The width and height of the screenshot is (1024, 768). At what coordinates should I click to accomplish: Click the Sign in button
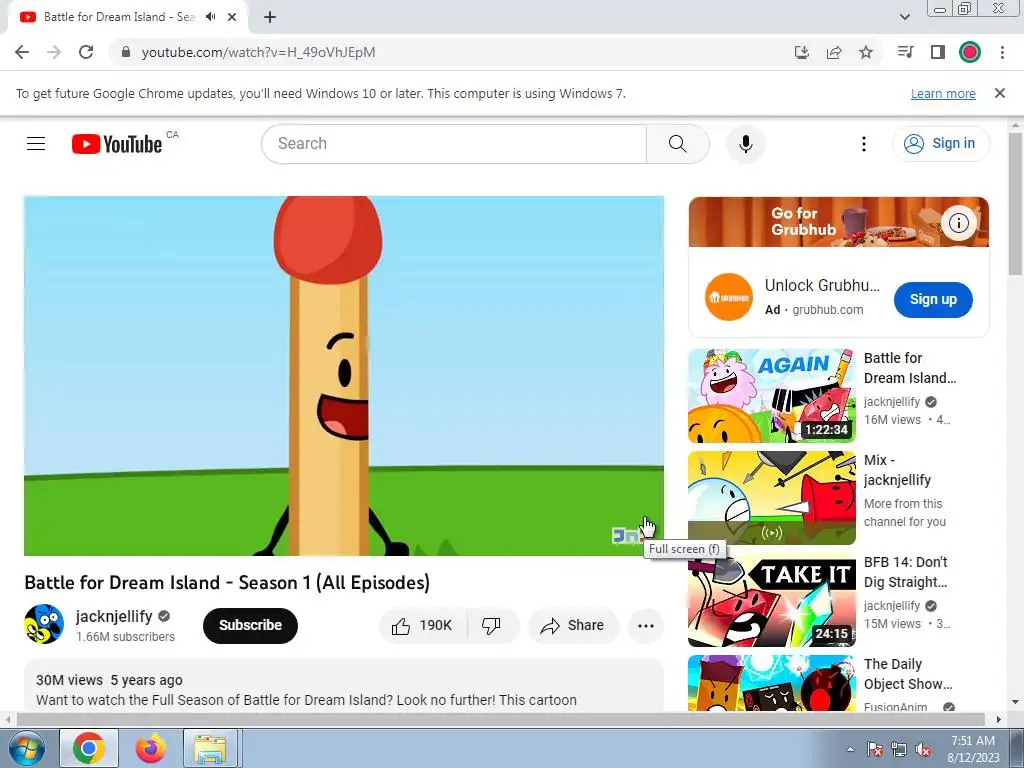940,144
